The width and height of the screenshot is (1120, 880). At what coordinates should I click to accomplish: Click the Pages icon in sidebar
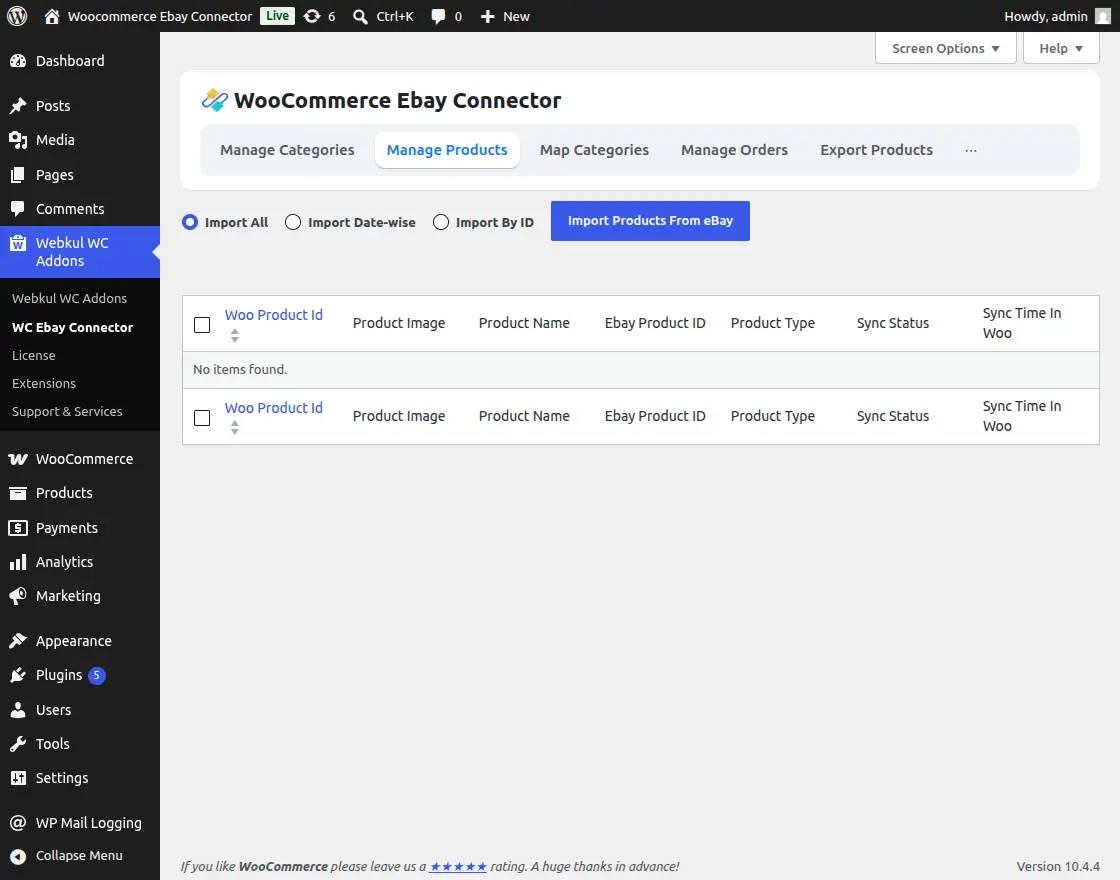18,175
